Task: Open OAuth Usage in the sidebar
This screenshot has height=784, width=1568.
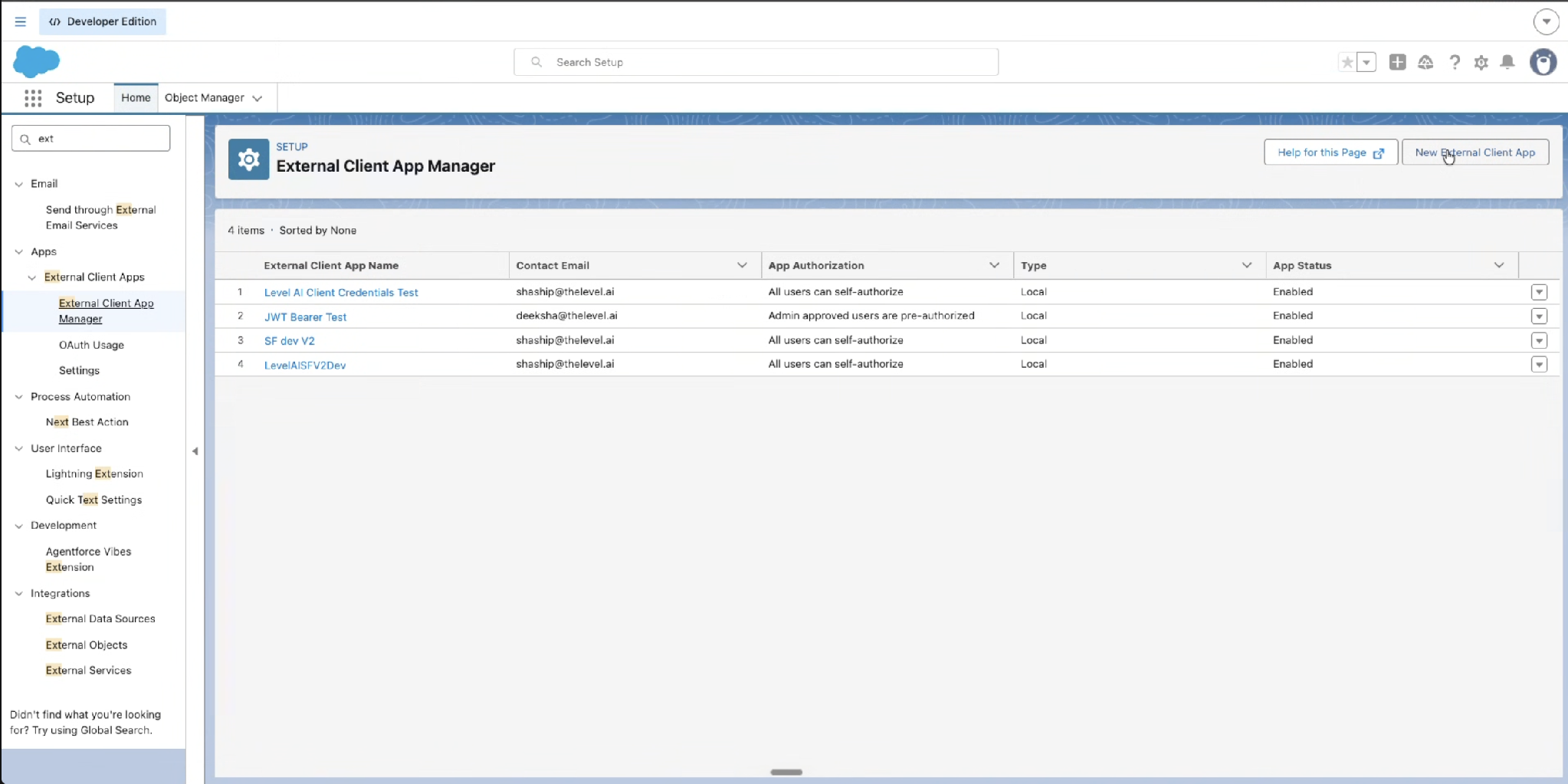Action: (x=91, y=345)
